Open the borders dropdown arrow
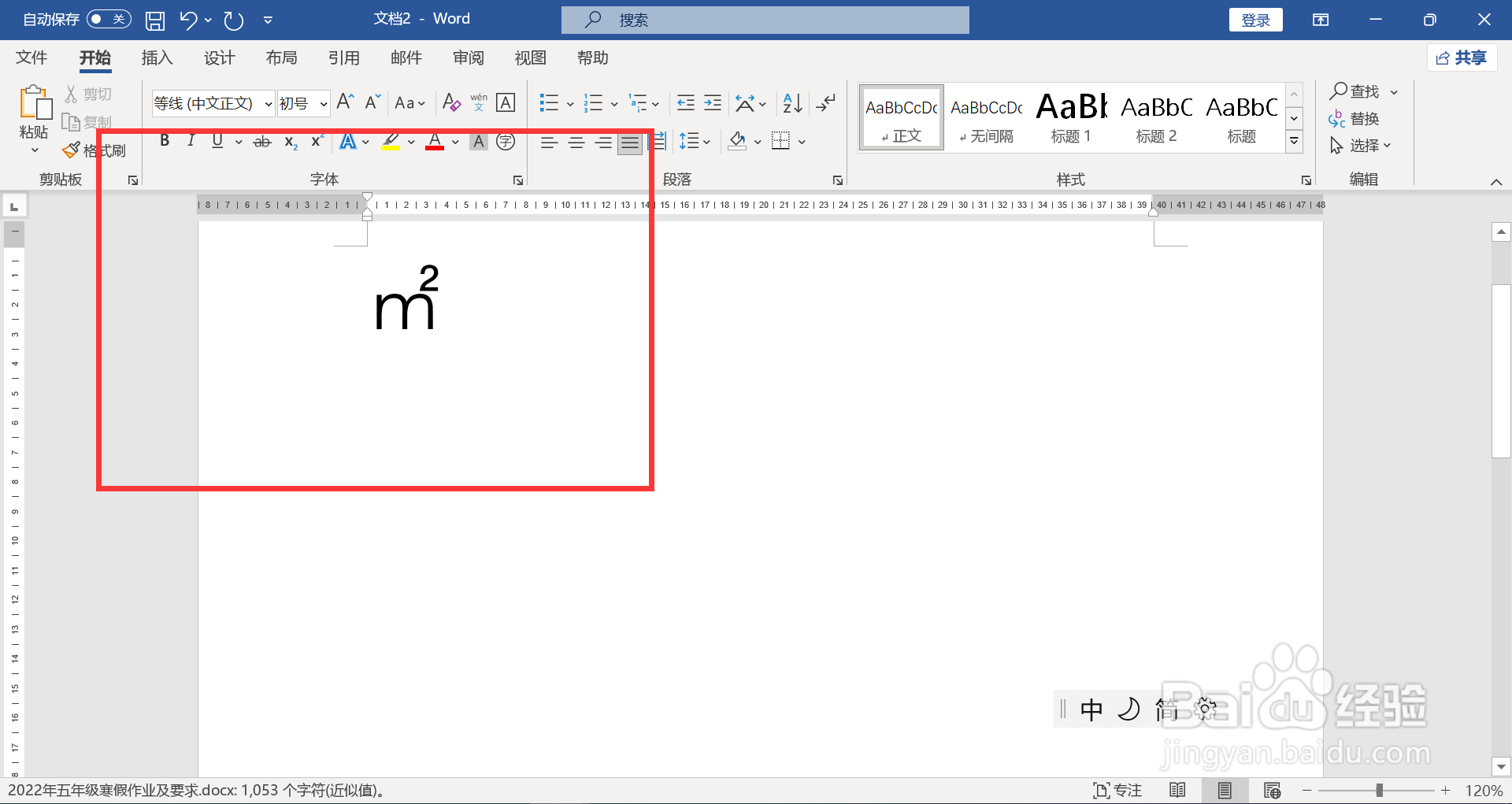The image size is (1512, 804). click(x=802, y=142)
